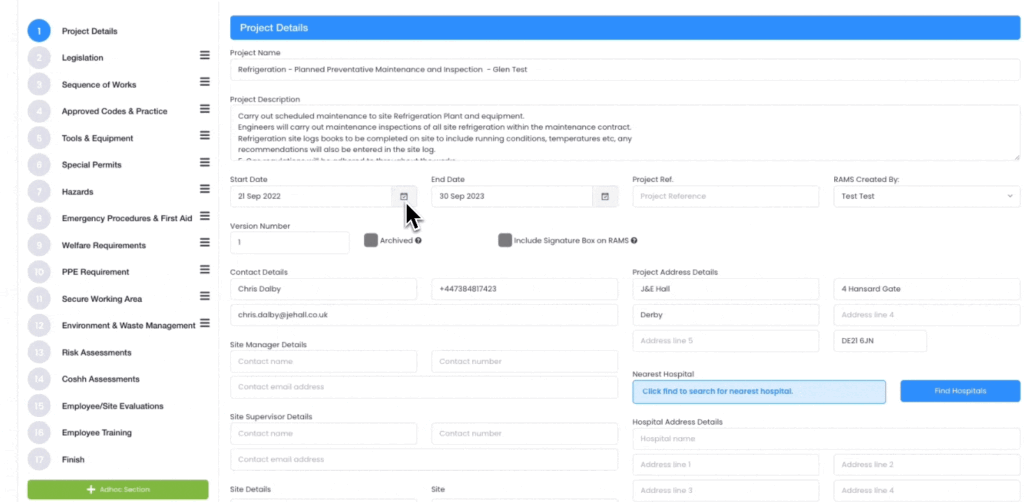Click the hamburger handle beside Secure Working Area
The height and width of the screenshot is (502, 1024).
[x=204, y=296]
